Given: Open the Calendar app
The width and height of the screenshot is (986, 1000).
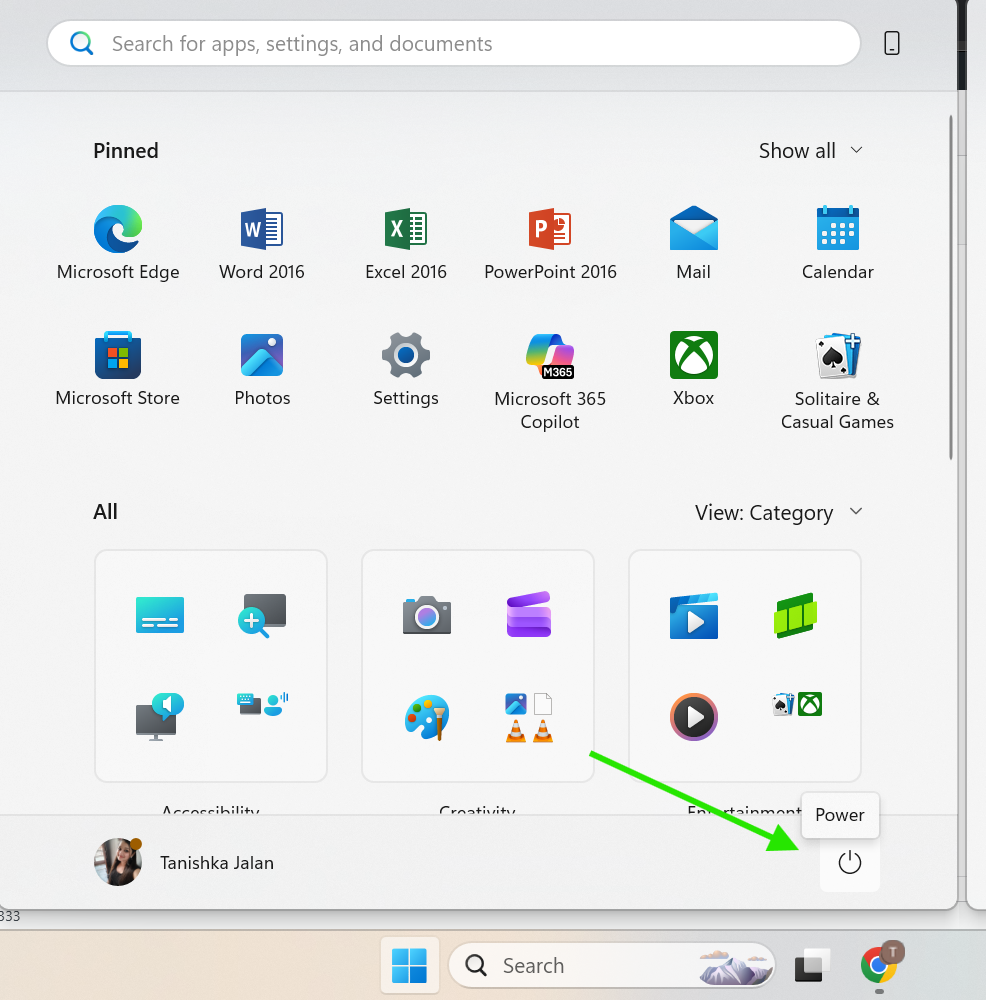Looking at the screenshot, I should pyautogui.click(x=837, y=243).
